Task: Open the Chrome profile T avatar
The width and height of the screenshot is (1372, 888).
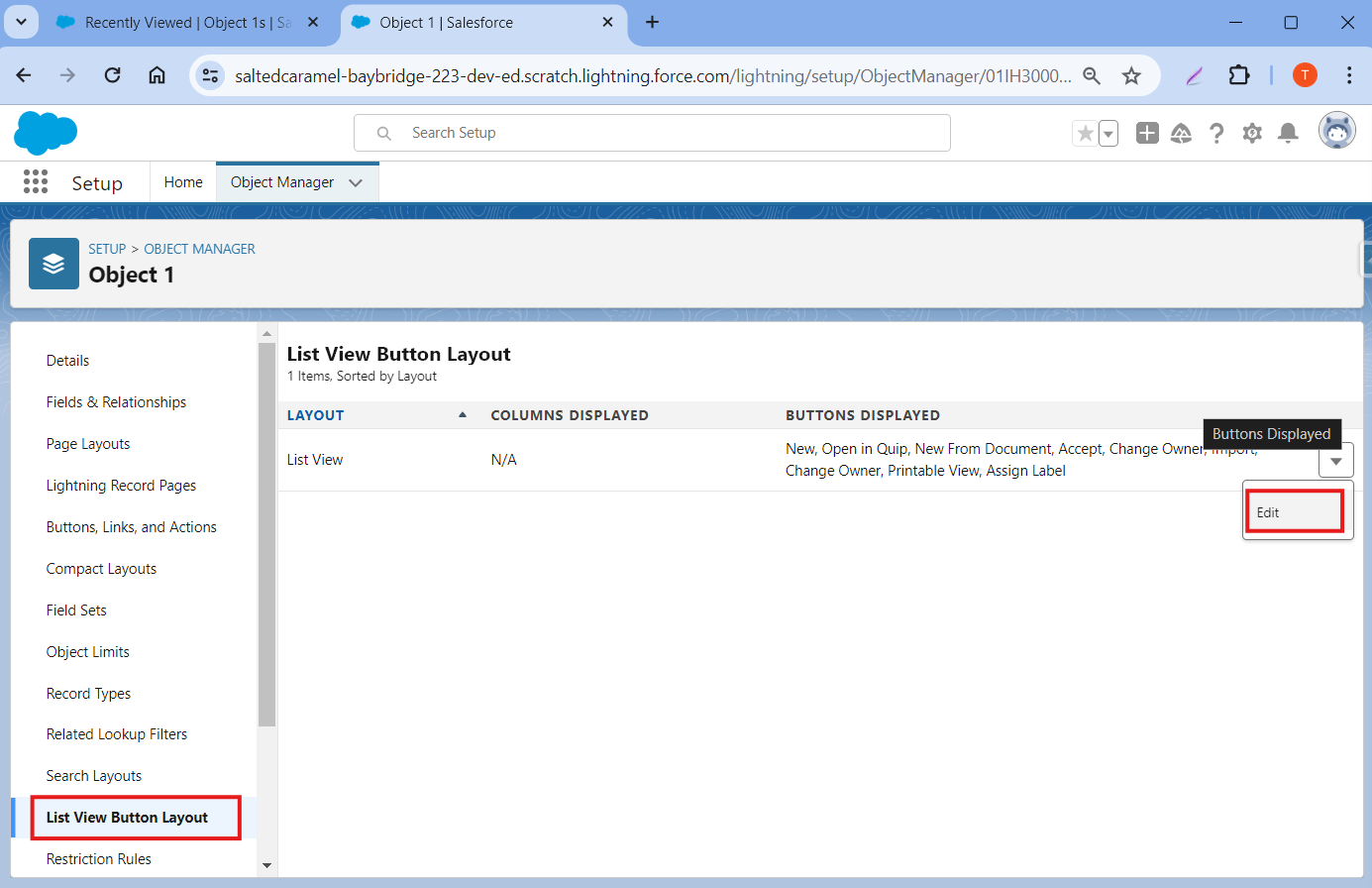Action: [x=1305, y=75]
